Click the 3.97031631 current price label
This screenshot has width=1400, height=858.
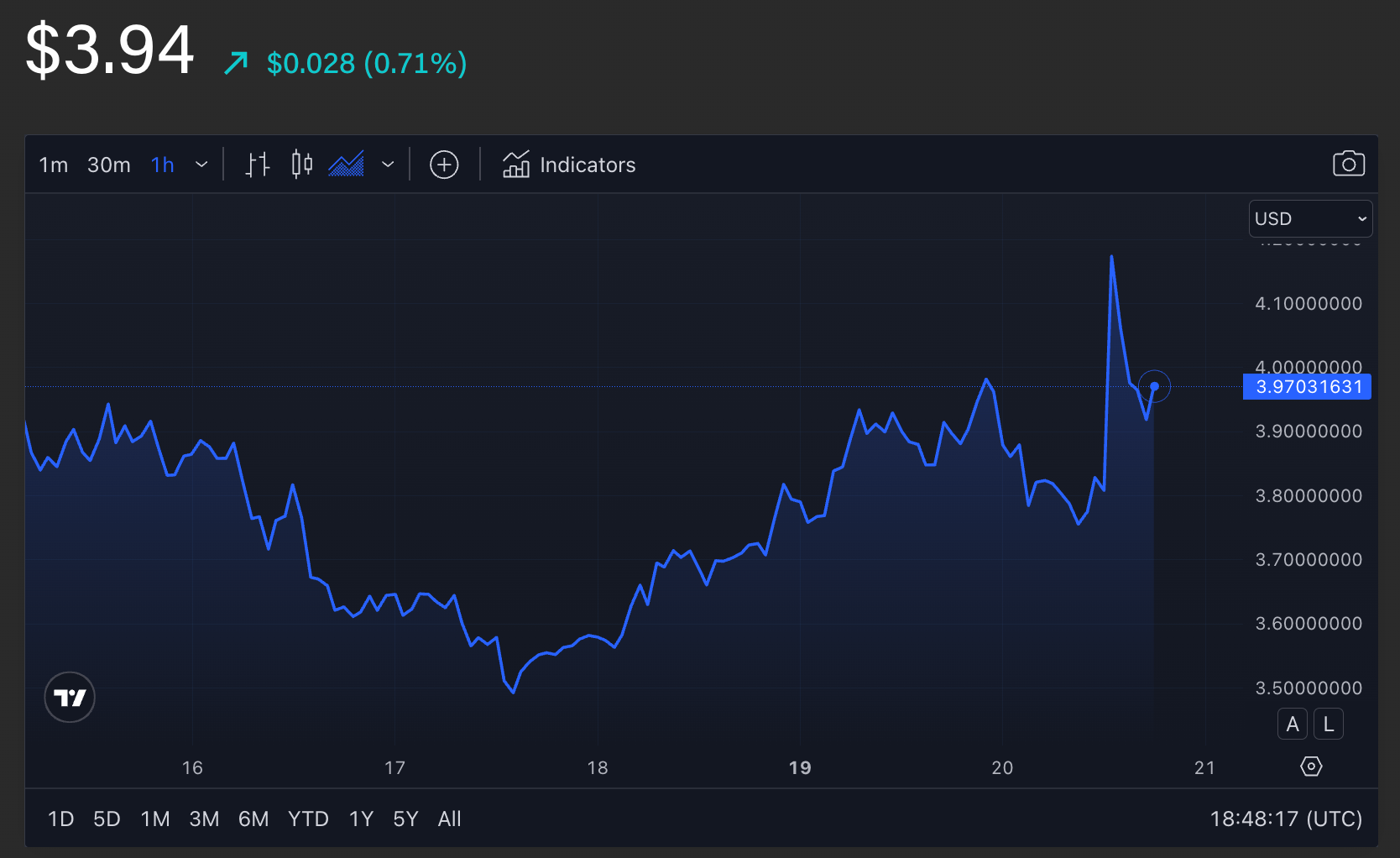[x=1308, y=387]
